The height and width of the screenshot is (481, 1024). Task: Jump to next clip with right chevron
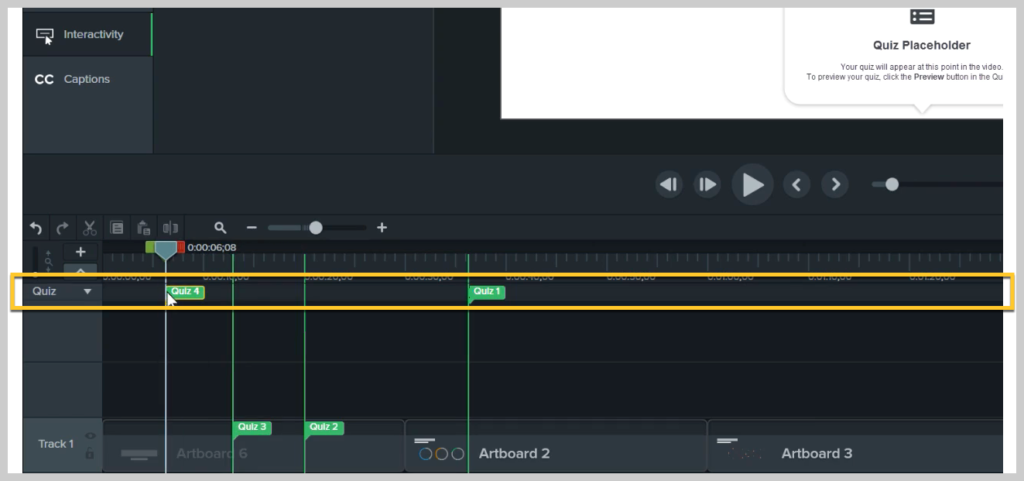[x=835, y=185]
